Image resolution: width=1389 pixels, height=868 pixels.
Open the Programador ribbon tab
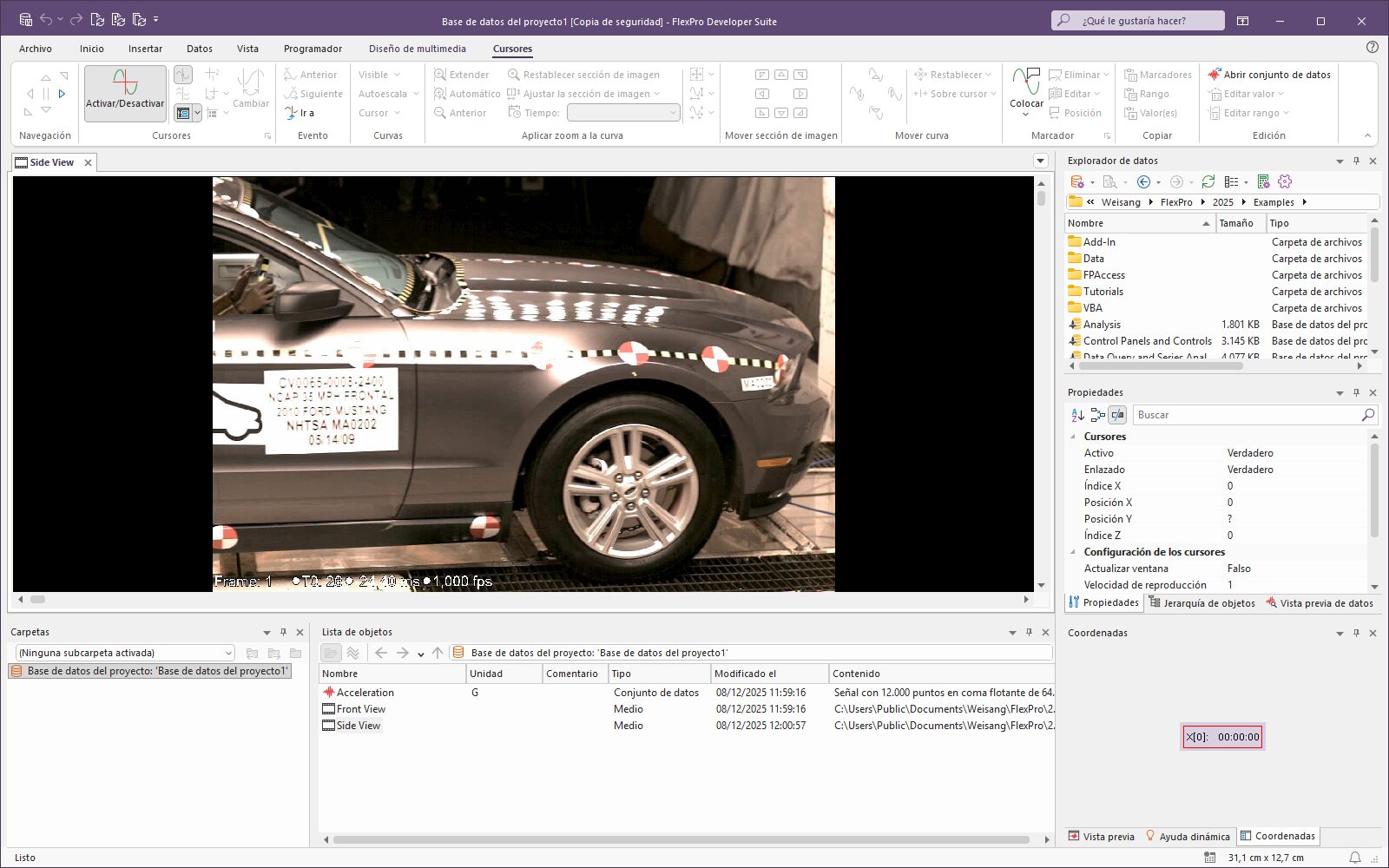point(313,49)
